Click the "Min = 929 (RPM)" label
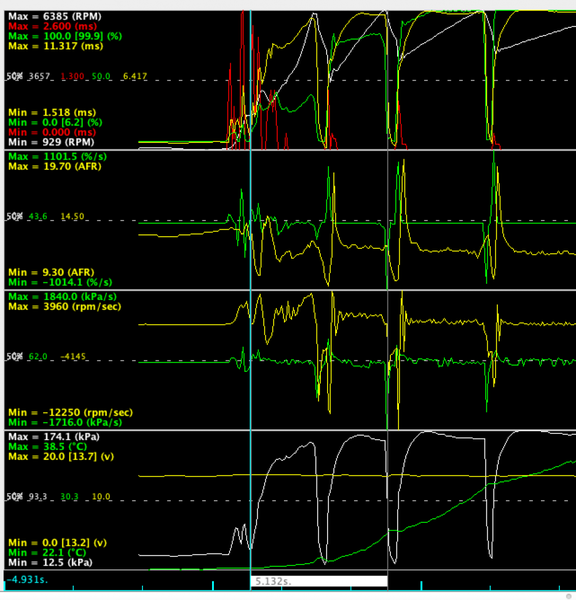 coord(51,142)
